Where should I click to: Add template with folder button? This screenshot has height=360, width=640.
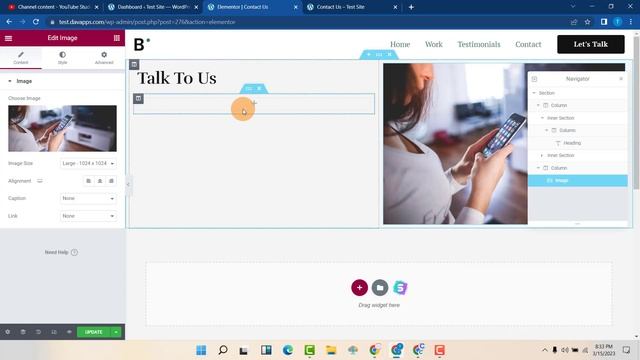[380, 288]
